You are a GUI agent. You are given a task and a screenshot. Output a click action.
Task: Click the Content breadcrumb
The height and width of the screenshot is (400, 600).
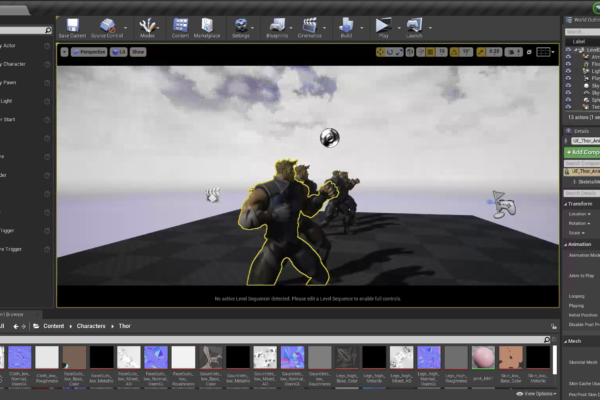[54, 326]
